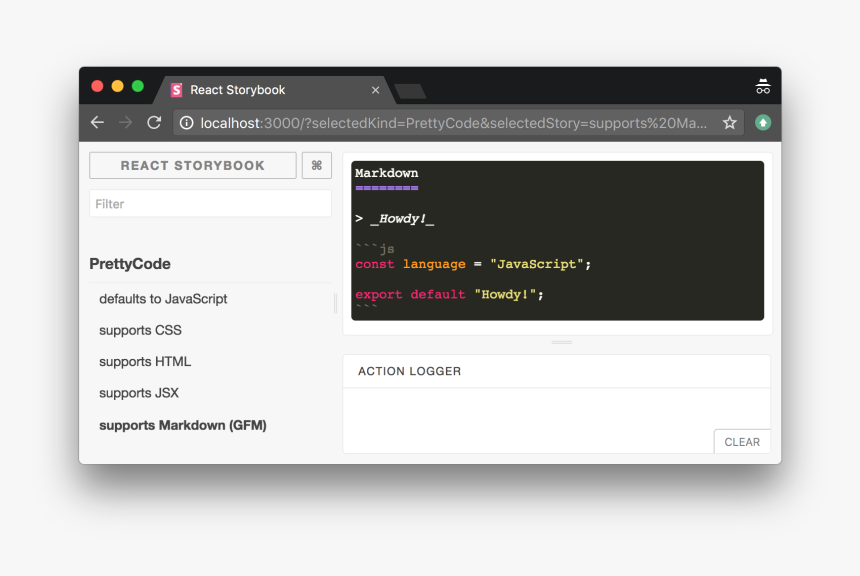Bookmark this page with the star icon
The image size is (860, 576).
(x=729, y=123)
